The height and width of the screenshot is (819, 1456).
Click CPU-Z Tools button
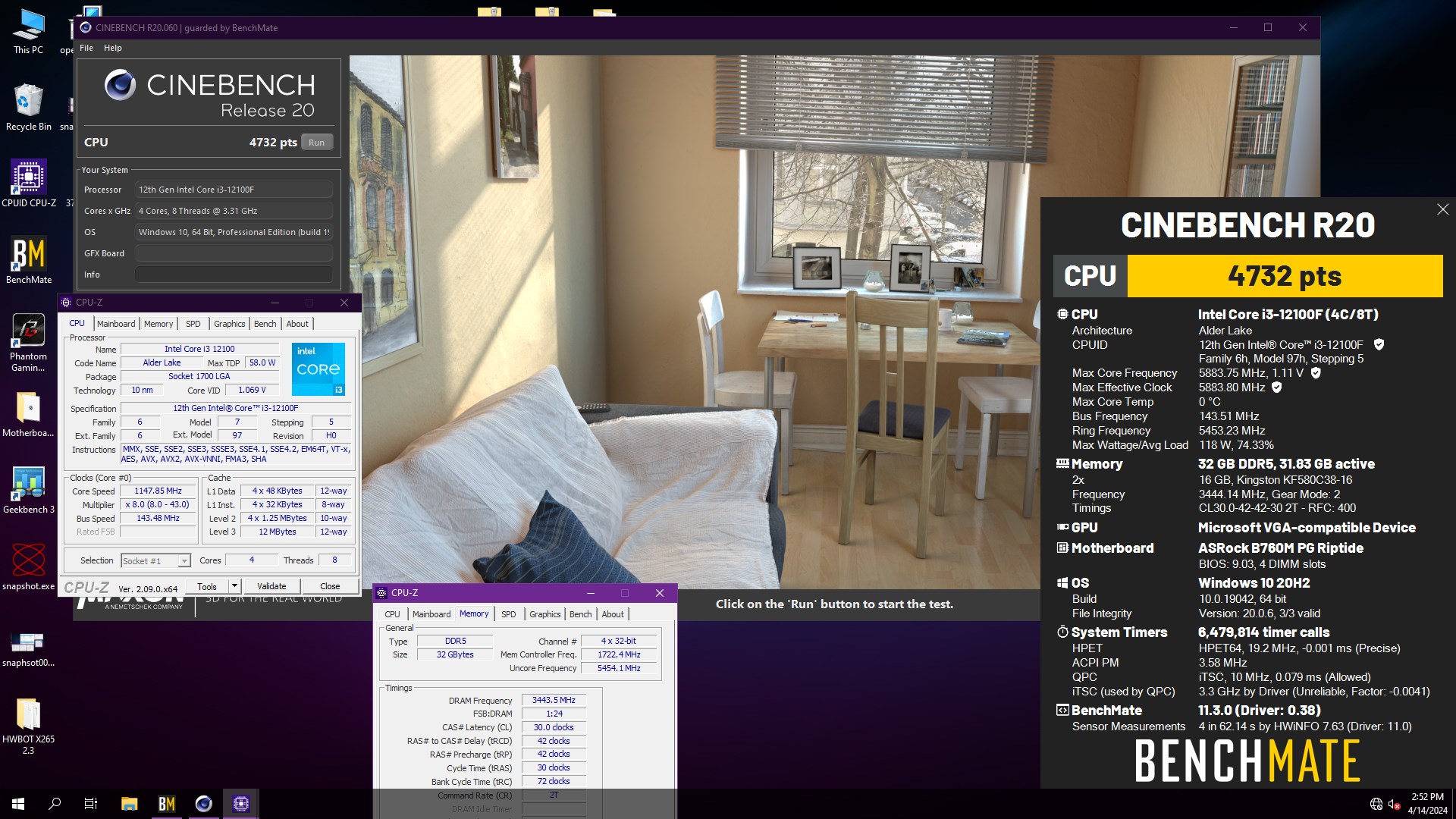coord(207,586)
